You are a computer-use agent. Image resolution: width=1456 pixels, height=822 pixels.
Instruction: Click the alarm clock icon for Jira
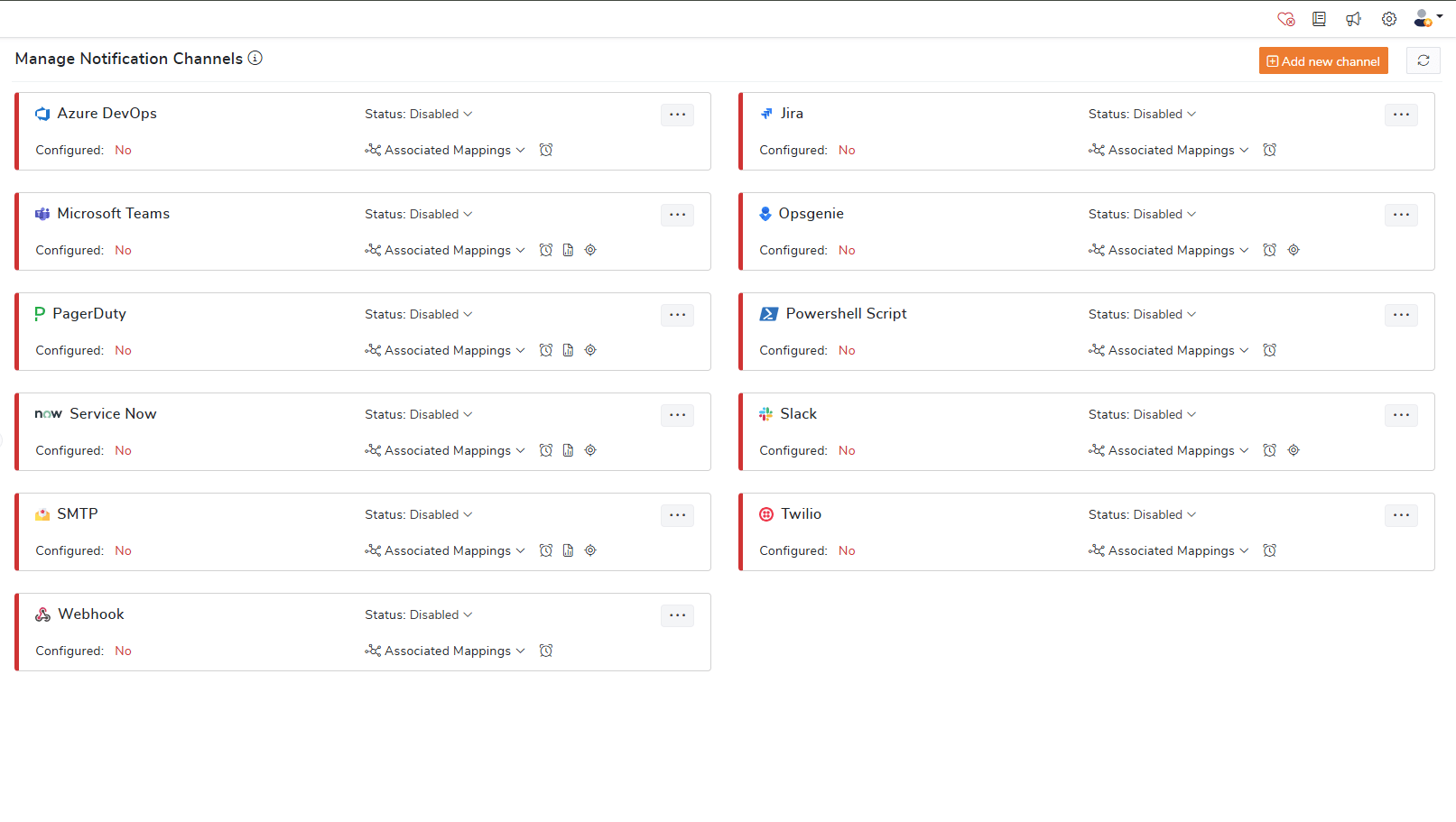pos(1270,150)
